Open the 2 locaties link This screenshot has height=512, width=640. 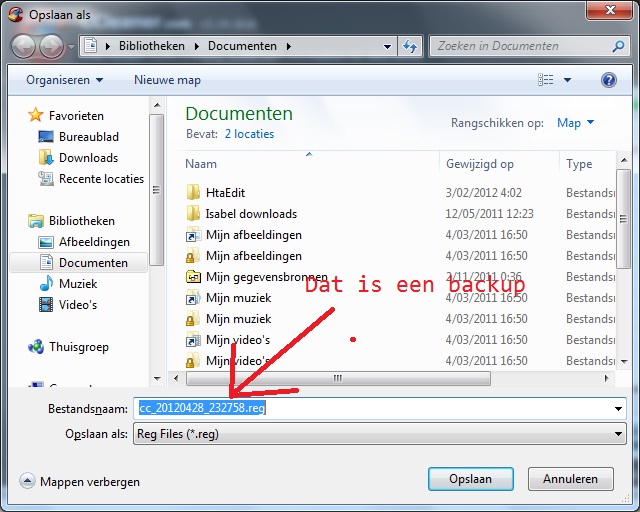coord(249,134)
